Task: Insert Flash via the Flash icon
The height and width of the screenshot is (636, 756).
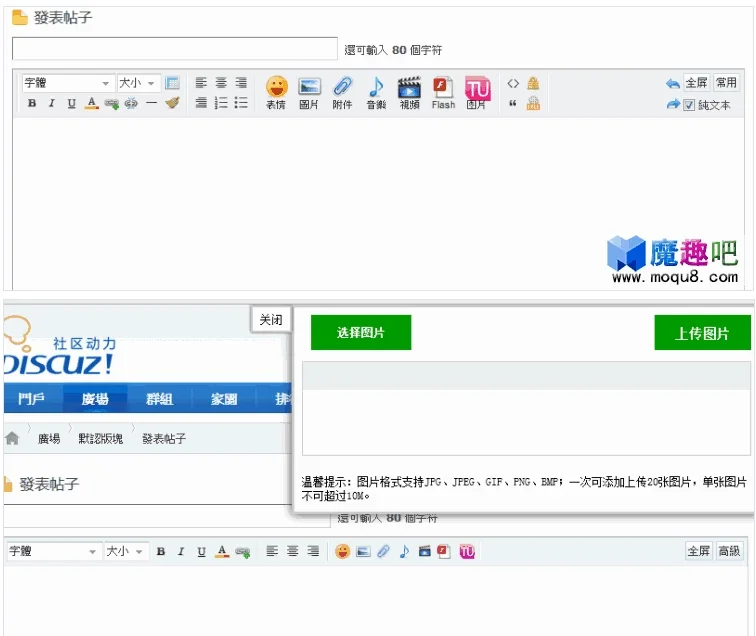Action: 443,93
